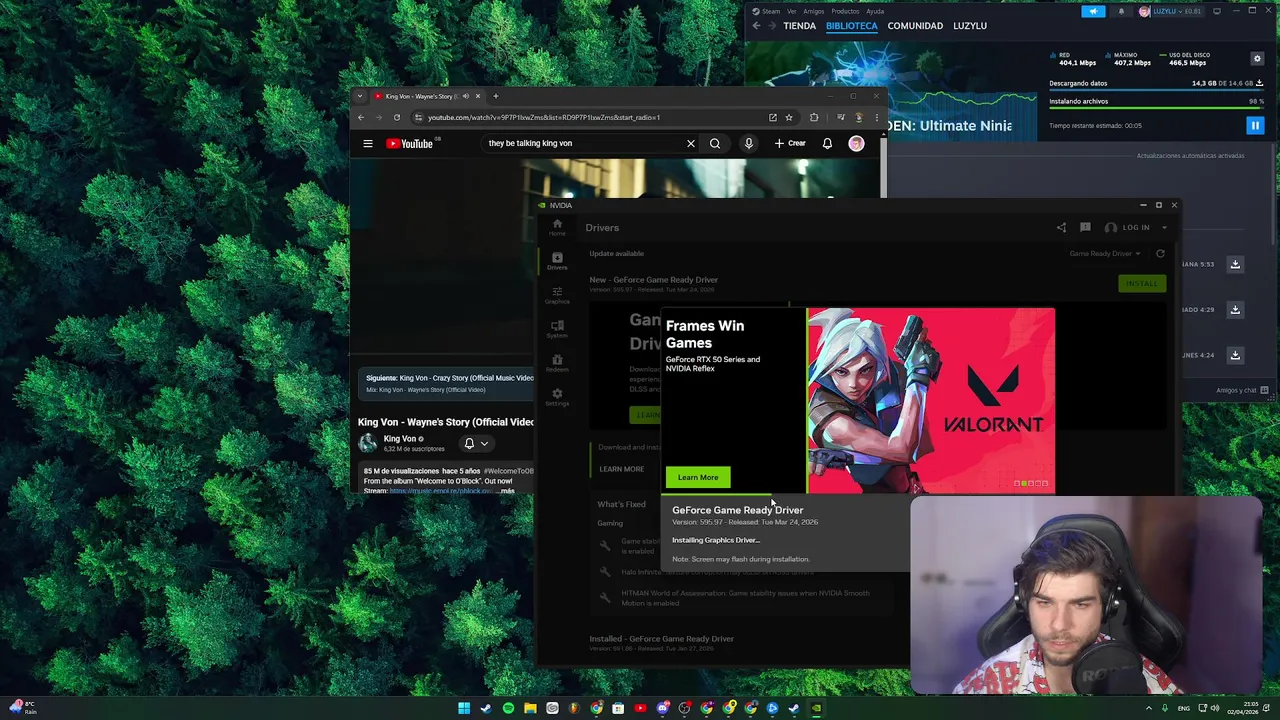Select the Drivers icon in NVIDIA sidebar
Viewport: 1280px width, 720px height.
tap(557, 261)
